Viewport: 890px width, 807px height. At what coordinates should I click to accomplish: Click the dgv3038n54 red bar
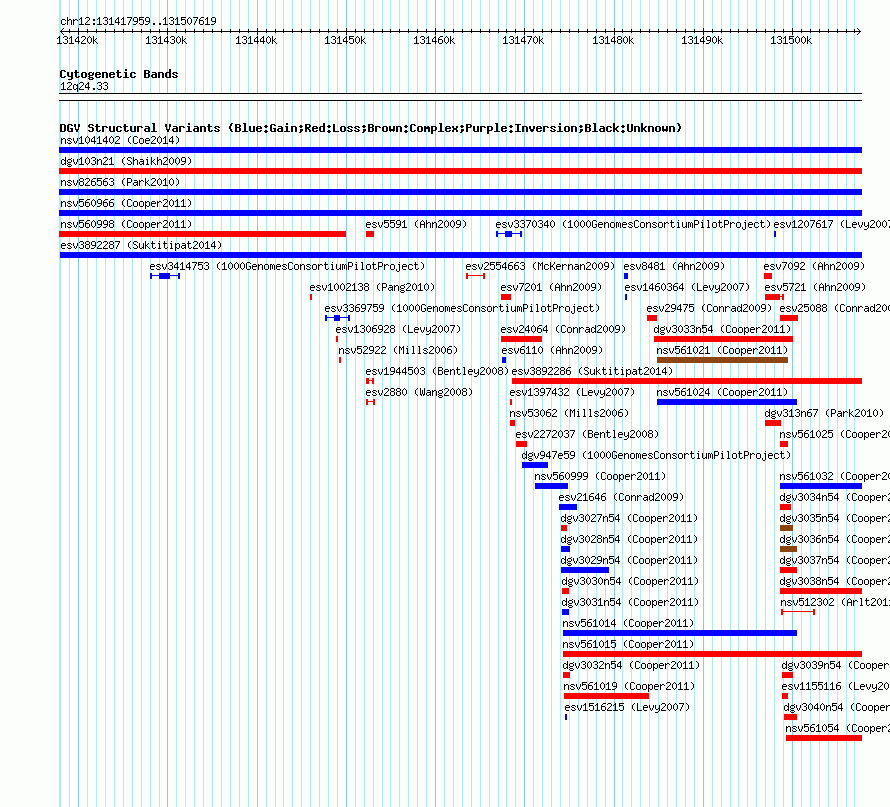(x=821, y=591)
